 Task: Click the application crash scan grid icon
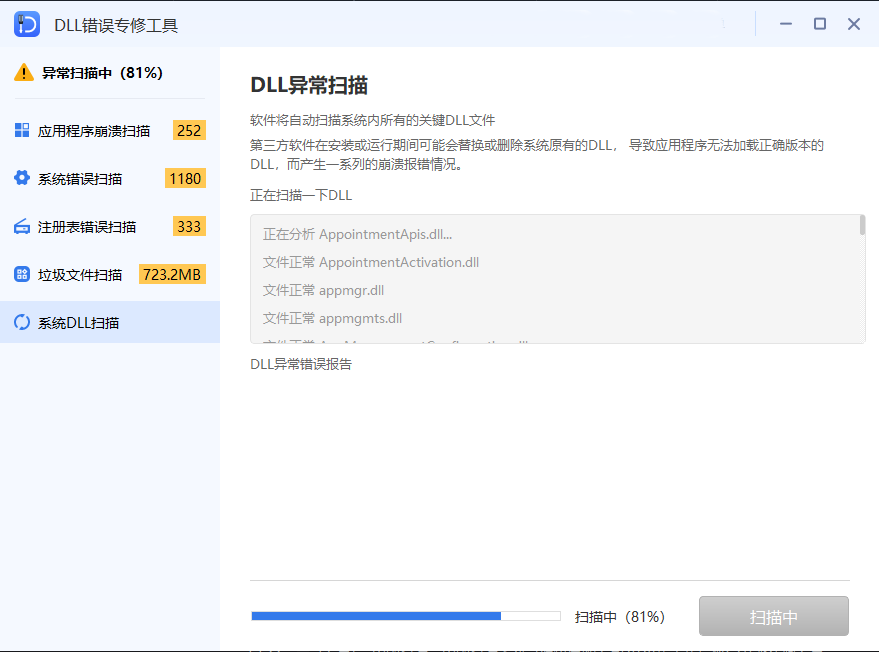coord(22,130)
